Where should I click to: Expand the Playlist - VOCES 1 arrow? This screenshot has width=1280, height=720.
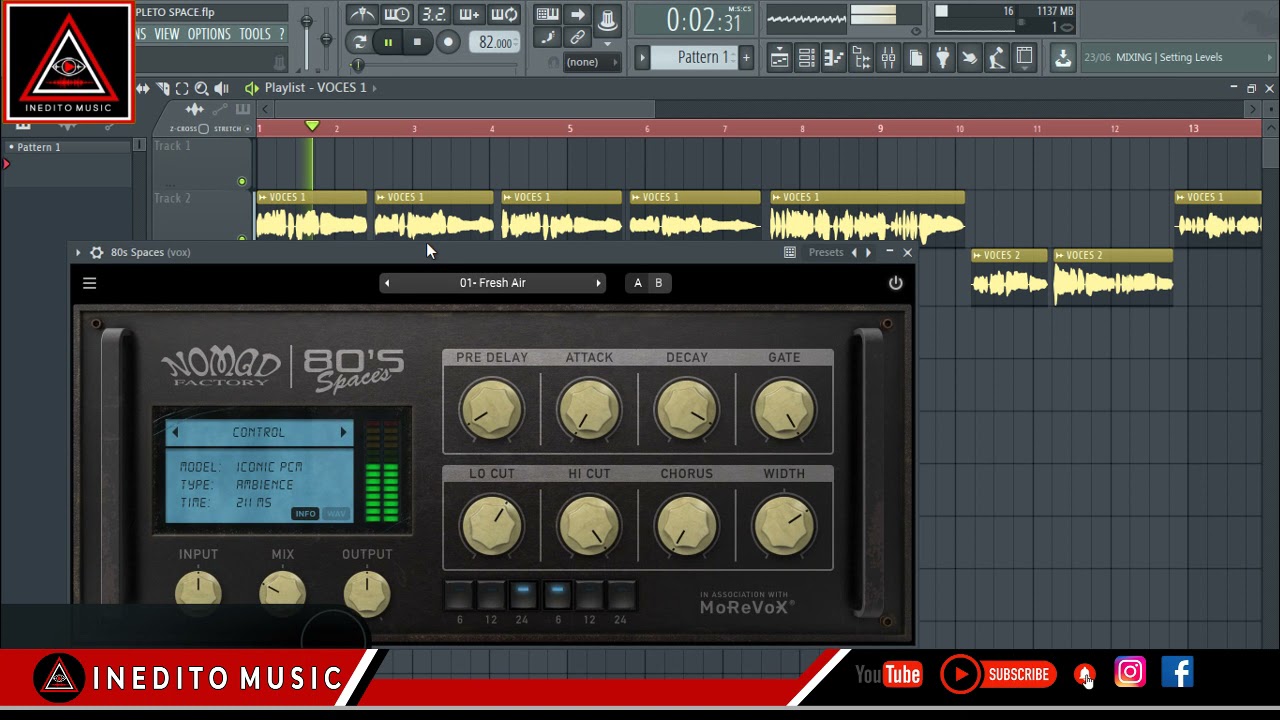coord(374,88)
